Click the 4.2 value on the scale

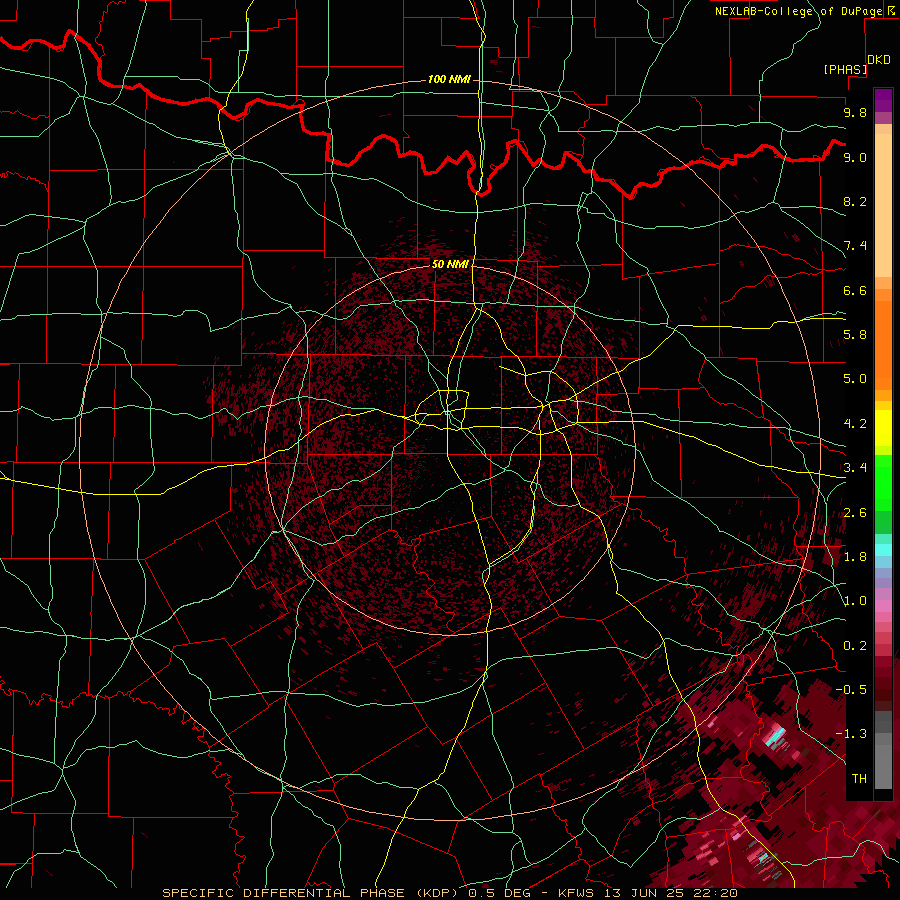[x=855, y=424]
